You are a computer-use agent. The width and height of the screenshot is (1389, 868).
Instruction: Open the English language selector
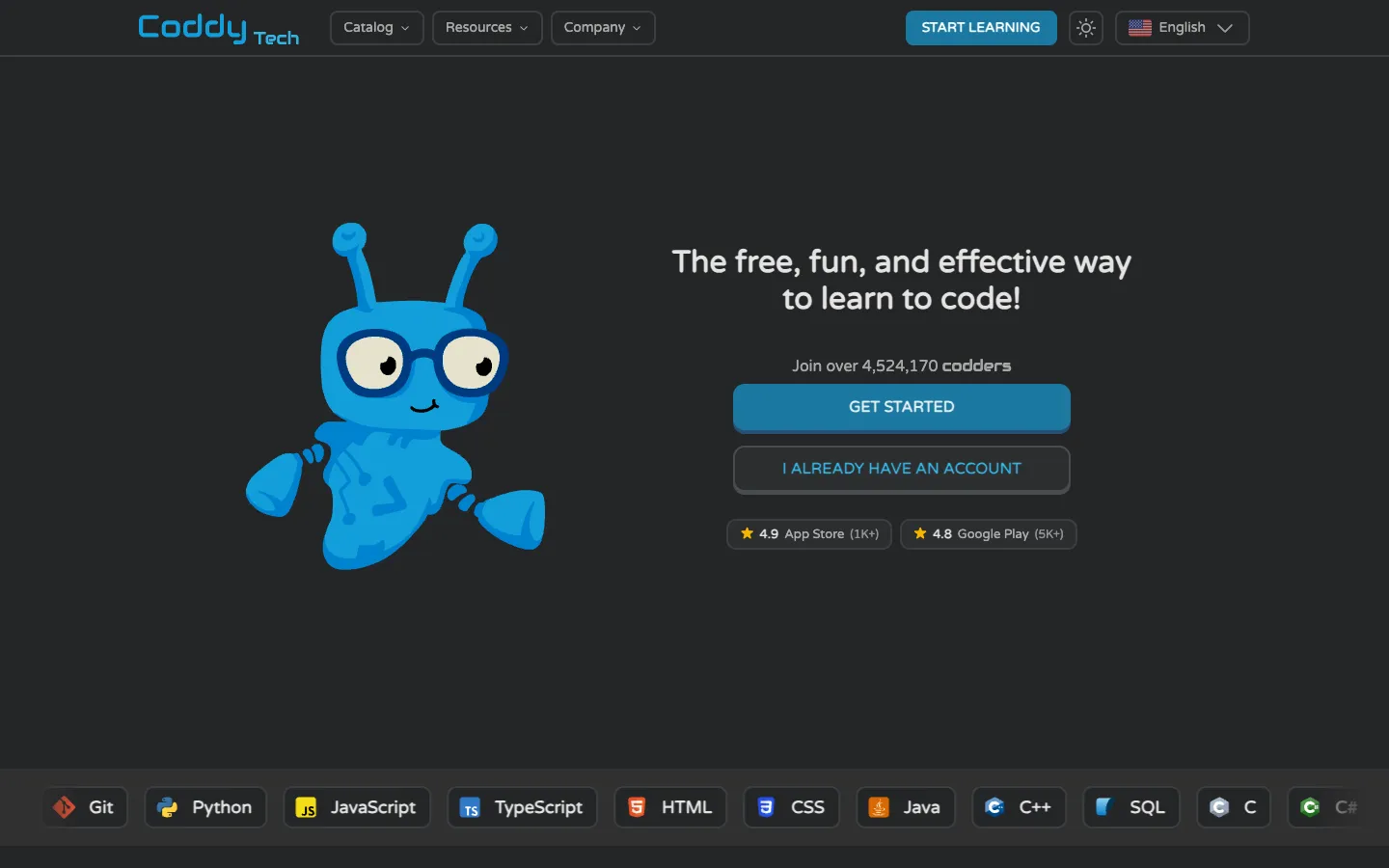tap(1183, 28)
